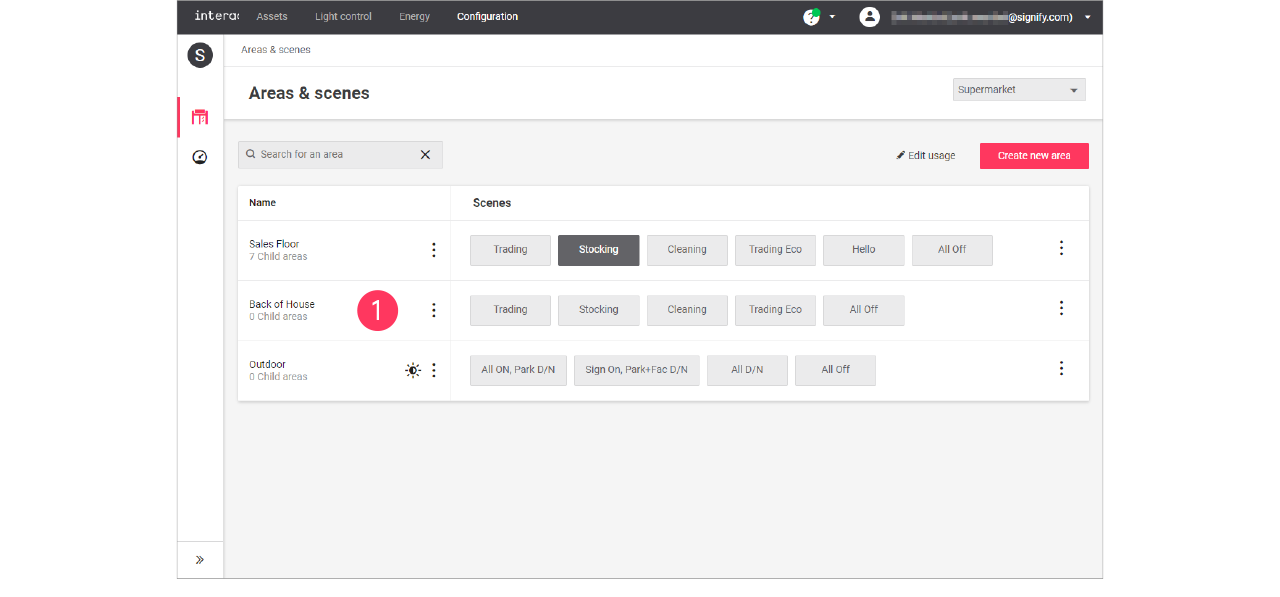Open Outdoor area three-dot menu
1280x597 pixels.
click(433, 370)
